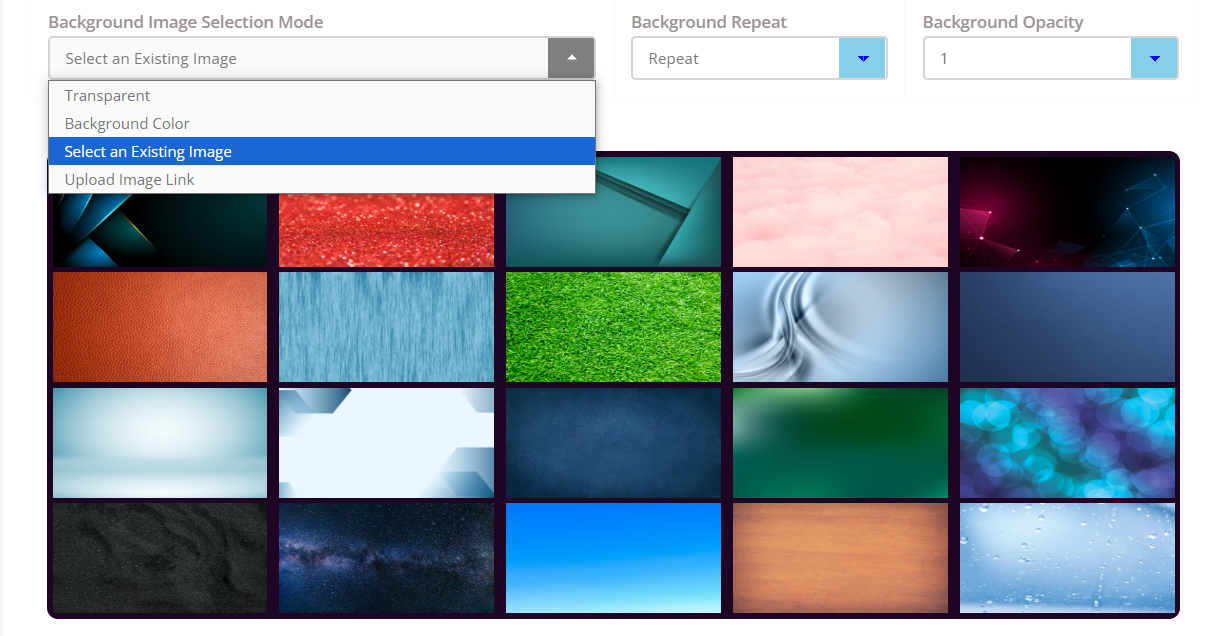Select the clear blue sky gradient thumbnail

[613, 558]
